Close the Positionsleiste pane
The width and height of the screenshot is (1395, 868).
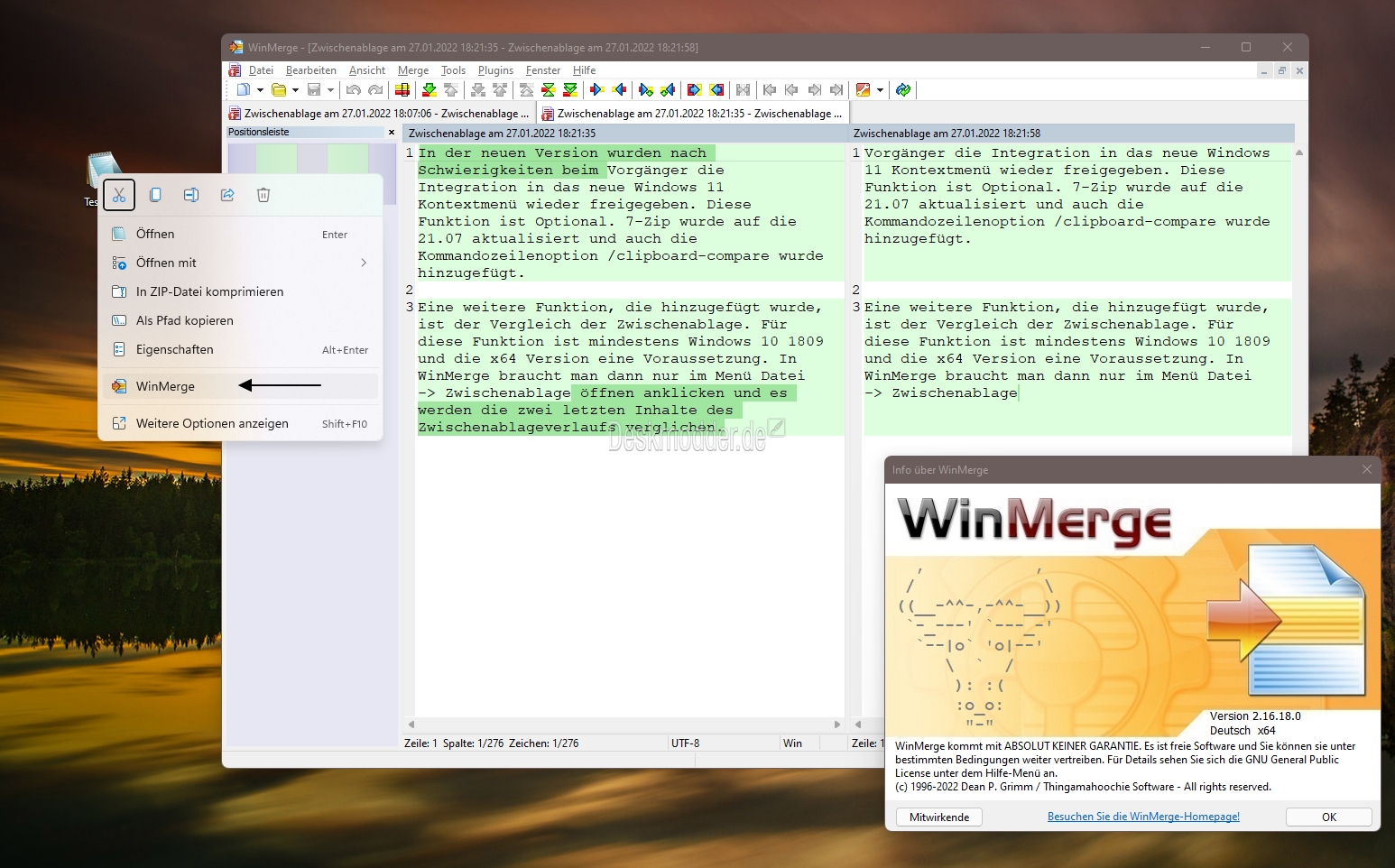point(392,132)
